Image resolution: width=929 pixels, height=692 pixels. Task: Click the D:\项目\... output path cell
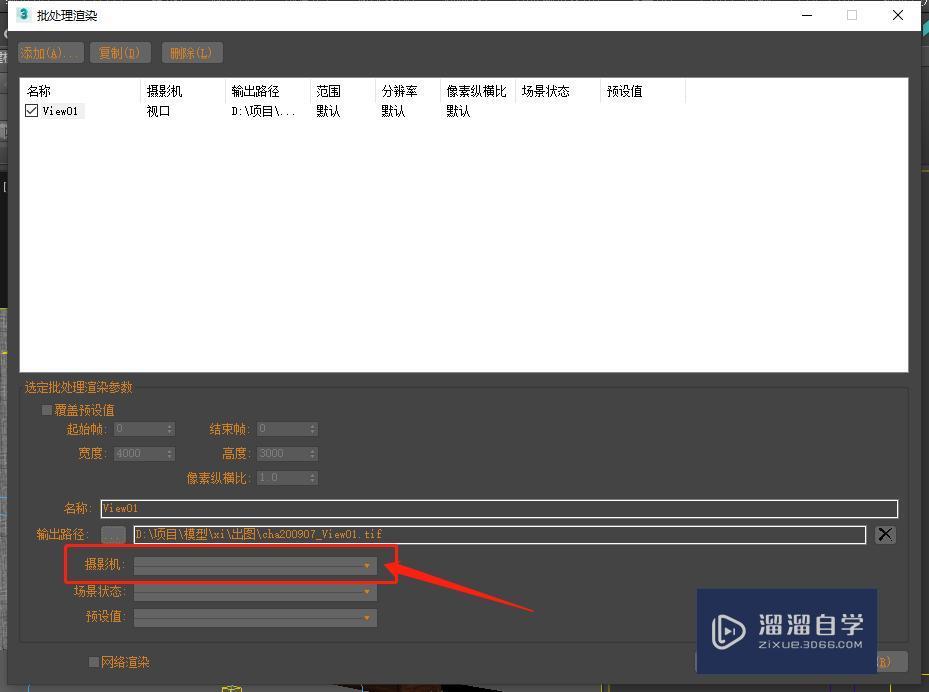point(263,111)
